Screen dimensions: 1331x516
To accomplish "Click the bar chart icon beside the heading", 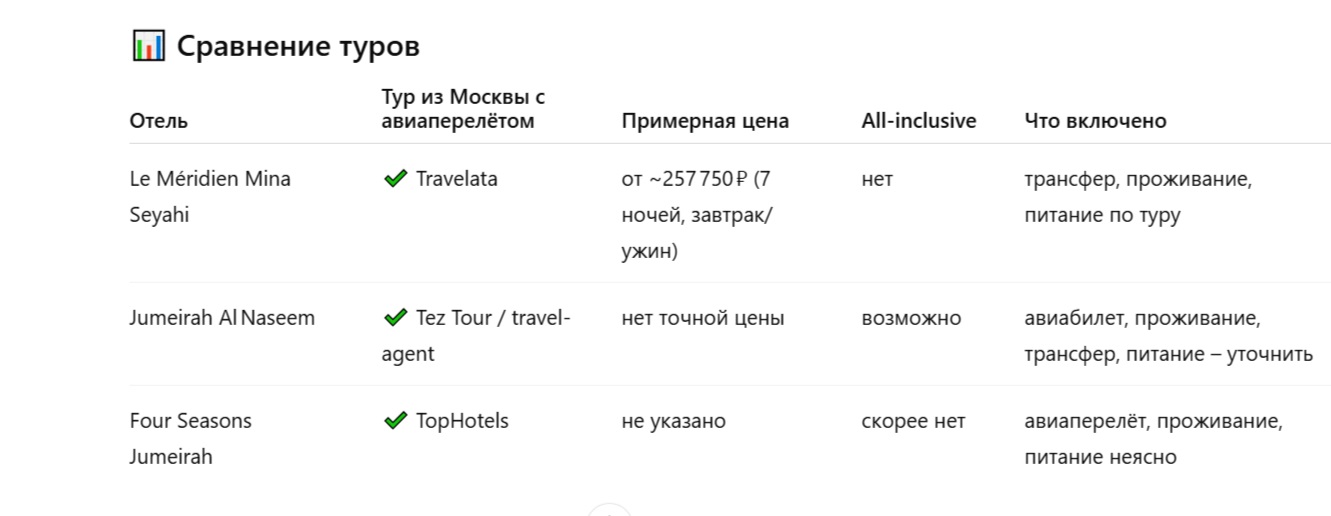I will tap(148, 46).
